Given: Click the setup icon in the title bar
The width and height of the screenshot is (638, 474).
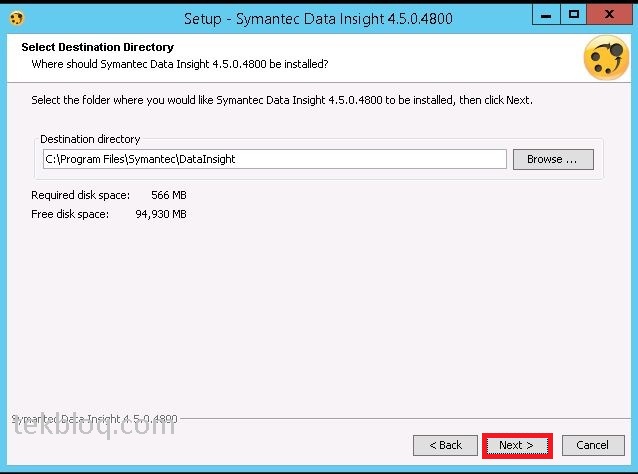Looking at the screenshot, I should click(17, 18).
